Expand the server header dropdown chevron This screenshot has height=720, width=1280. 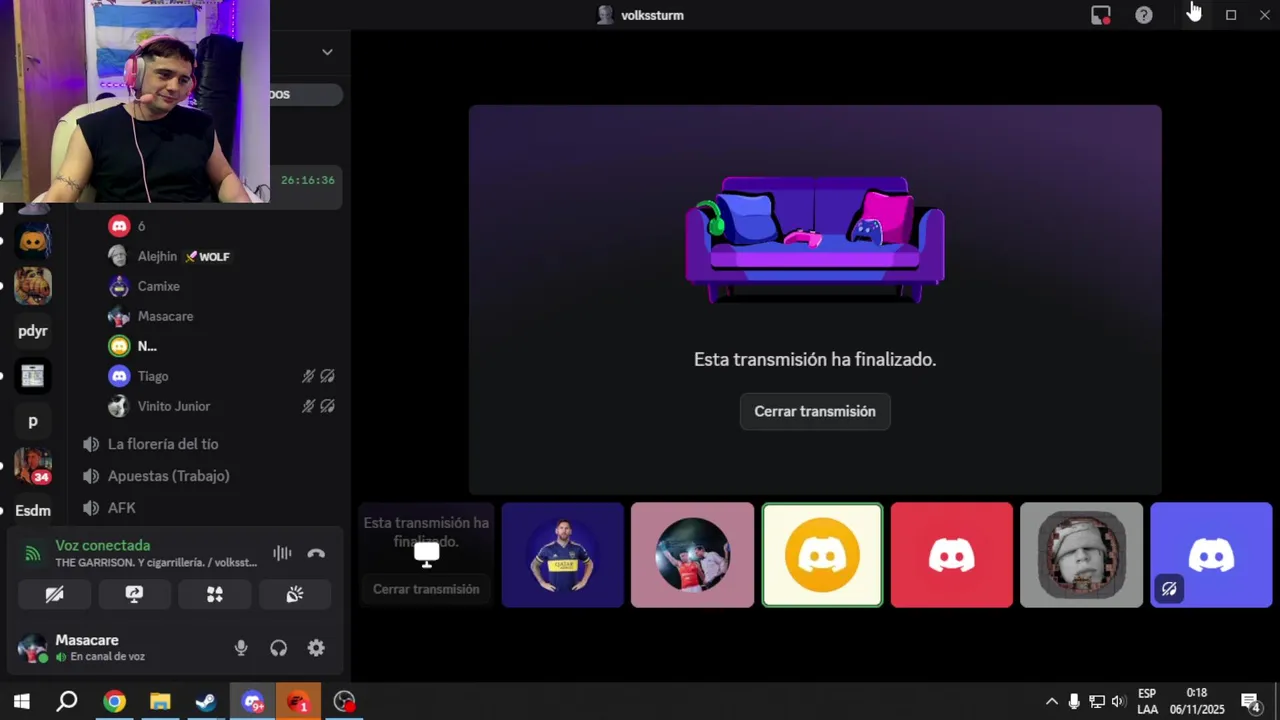327,52
